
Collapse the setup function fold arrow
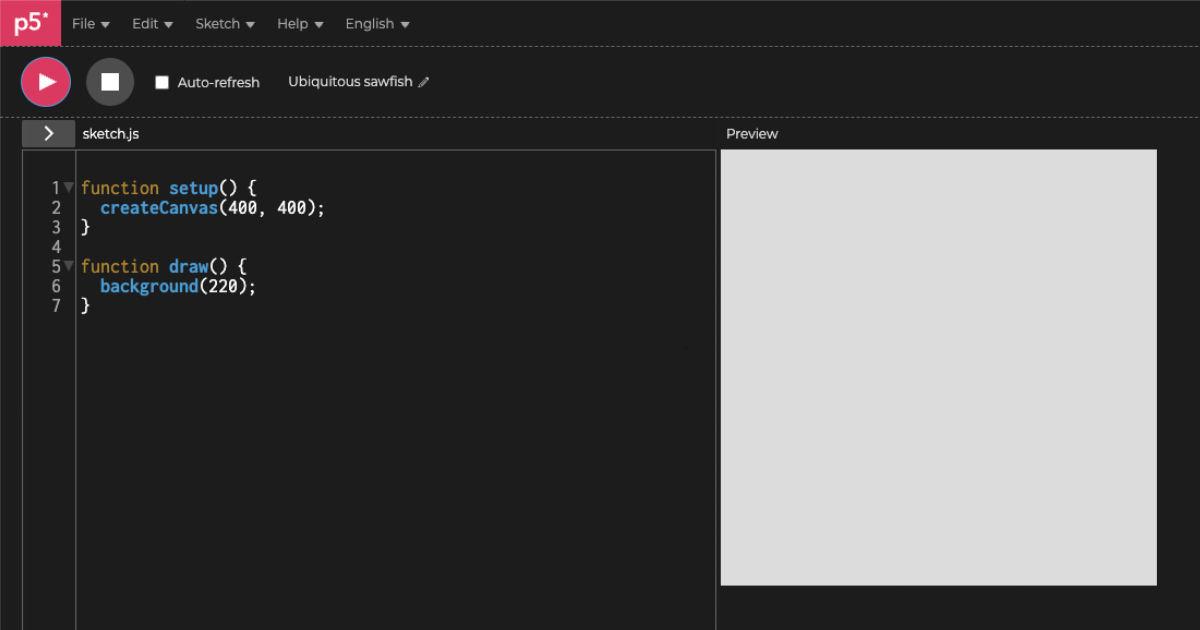pos(69,187)
